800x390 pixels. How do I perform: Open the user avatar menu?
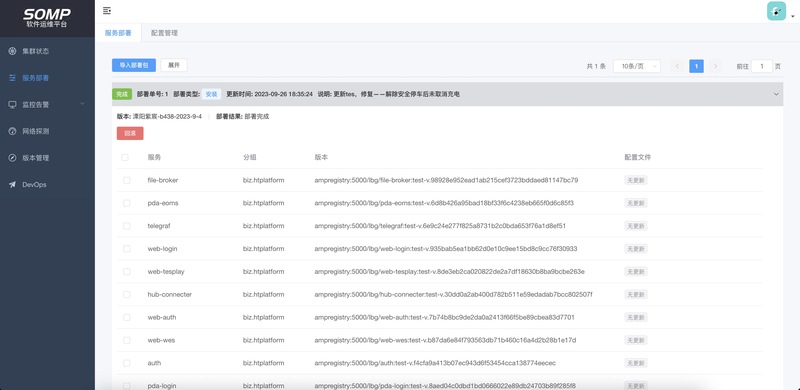(776, 11)
